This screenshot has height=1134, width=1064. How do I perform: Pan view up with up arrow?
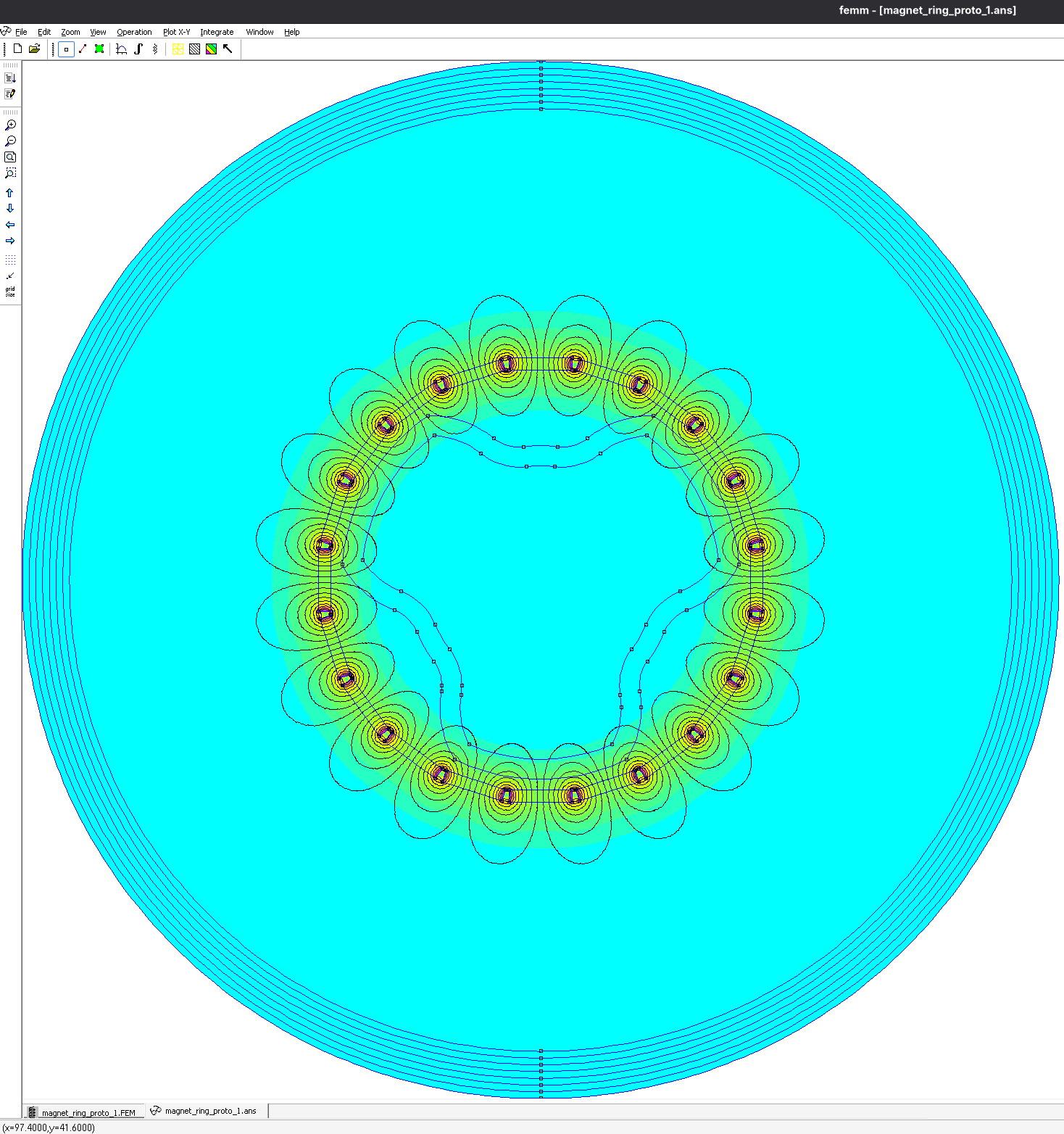10,193
